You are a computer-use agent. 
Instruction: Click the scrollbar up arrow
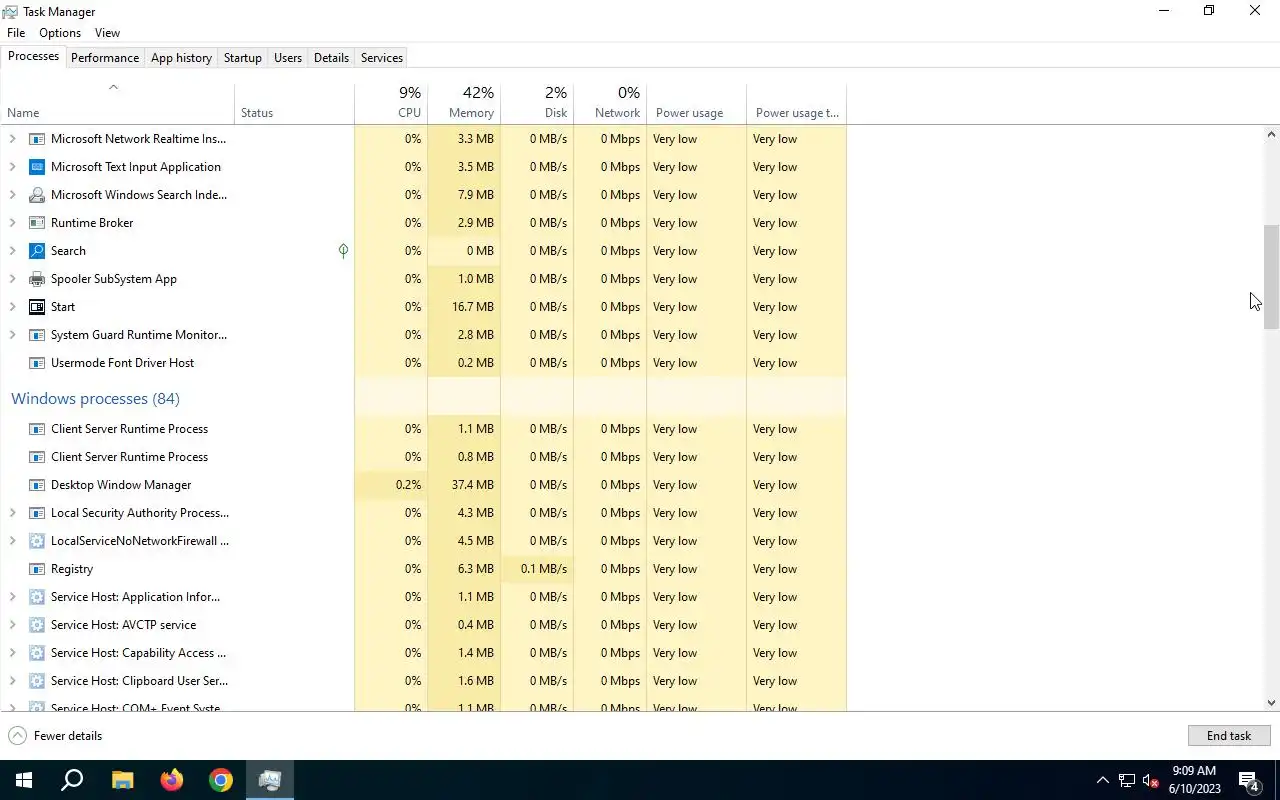click(1271, 134)
